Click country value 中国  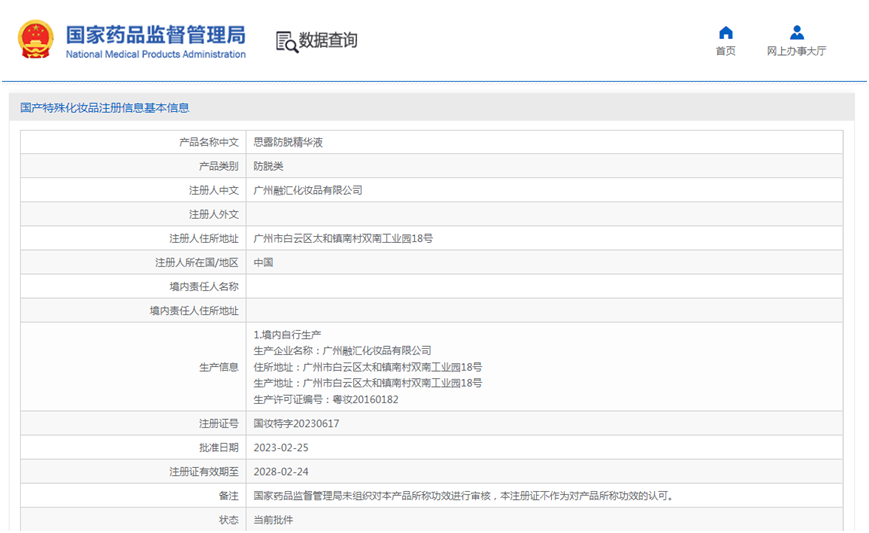pyautogui.click(x=263, y=262)
